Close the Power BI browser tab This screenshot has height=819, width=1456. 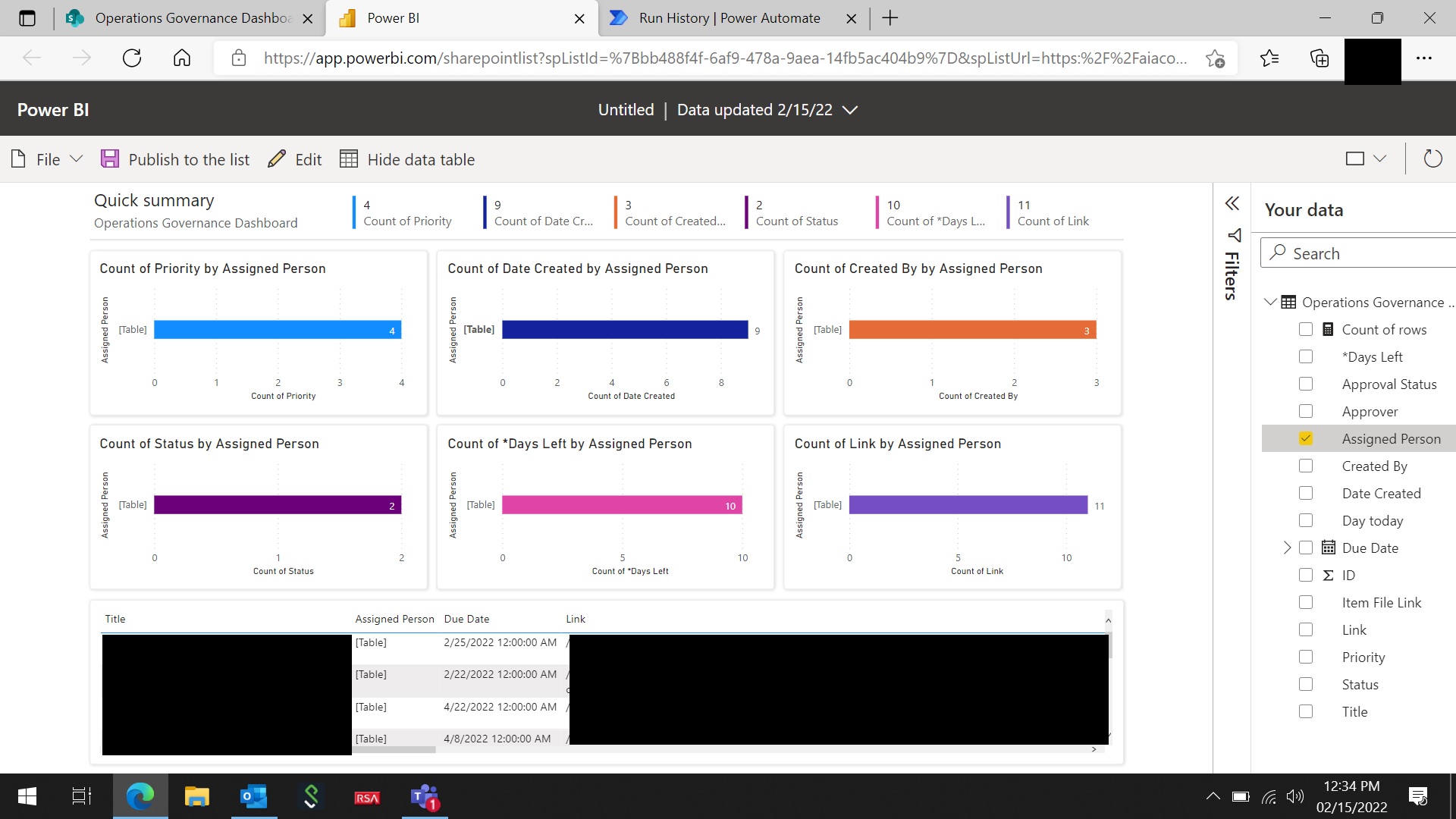[579, 19]
